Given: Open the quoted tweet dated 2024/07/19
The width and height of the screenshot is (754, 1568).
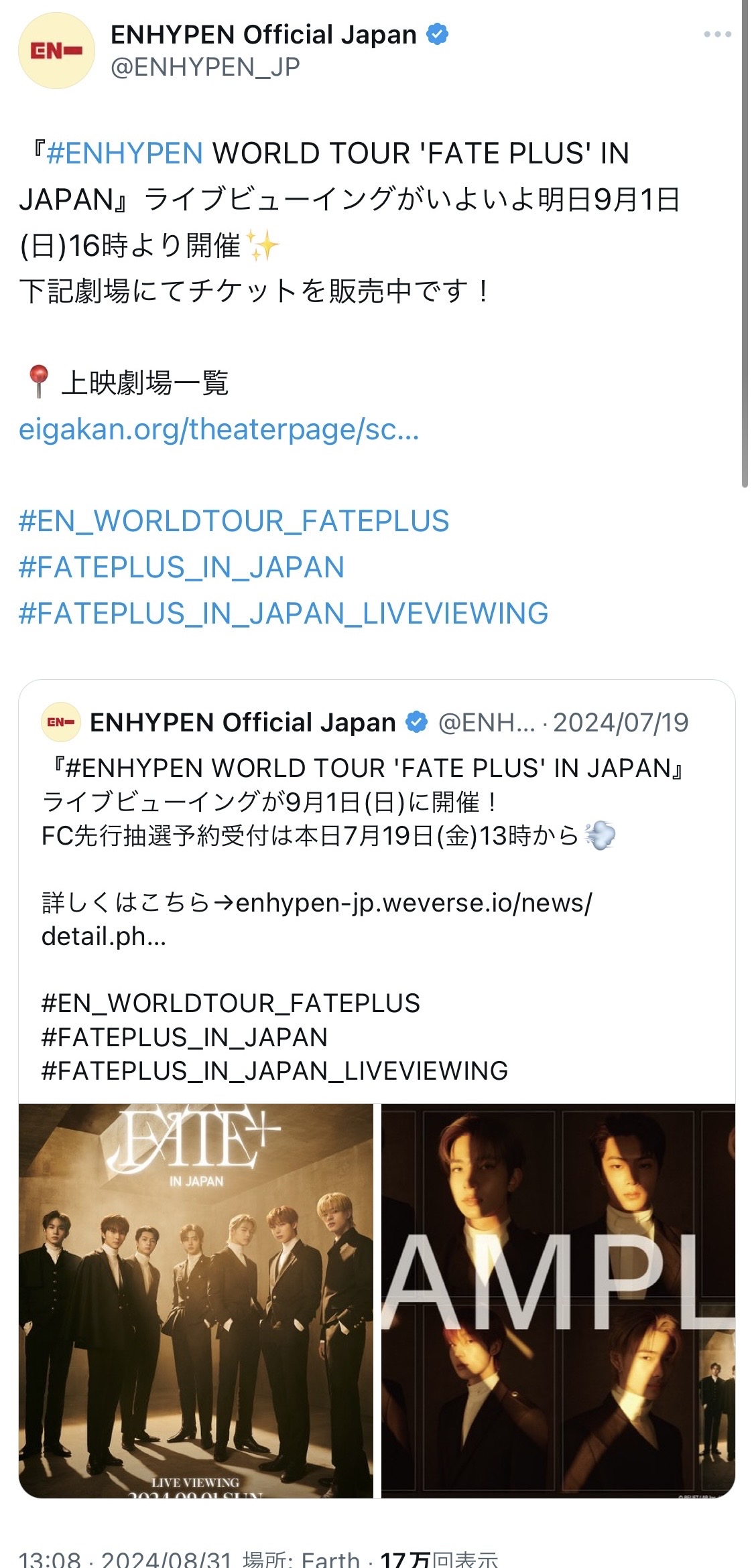Looking at the screenshot, I should coord(377,891).
